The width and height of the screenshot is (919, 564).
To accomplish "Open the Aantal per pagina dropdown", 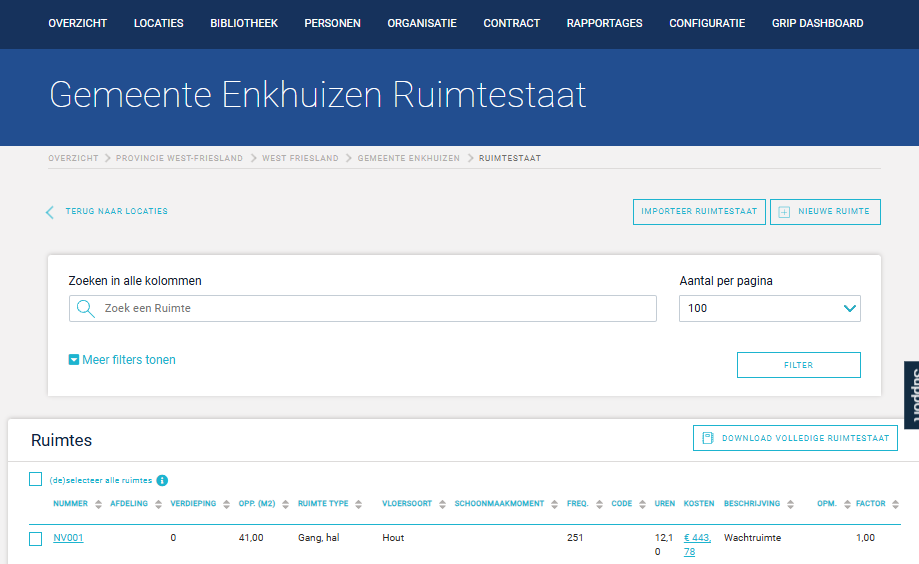I will pyautogui.click(x=770, y=308).
